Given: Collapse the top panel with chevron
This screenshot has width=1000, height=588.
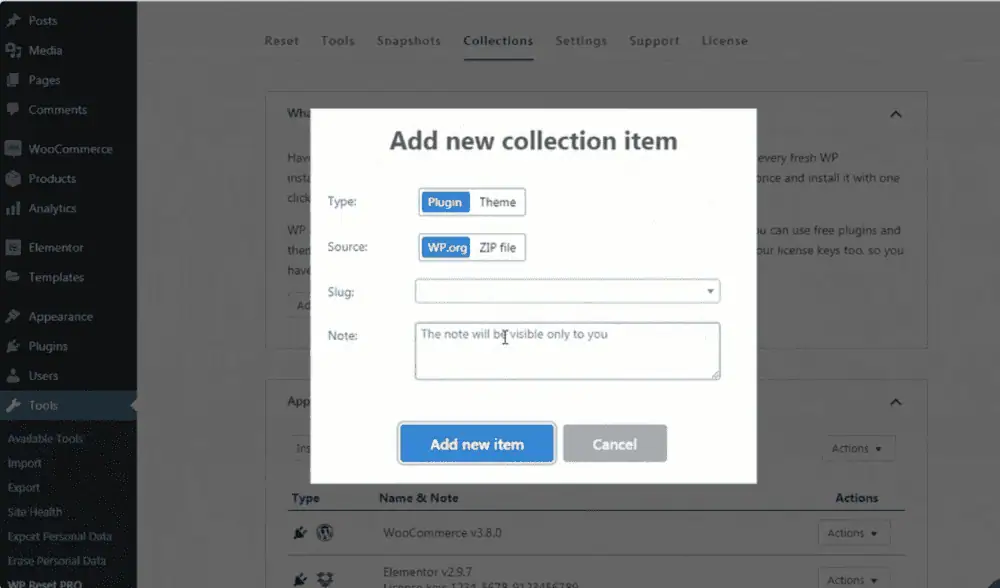Looking at the screenshot, I should point(896,114).
